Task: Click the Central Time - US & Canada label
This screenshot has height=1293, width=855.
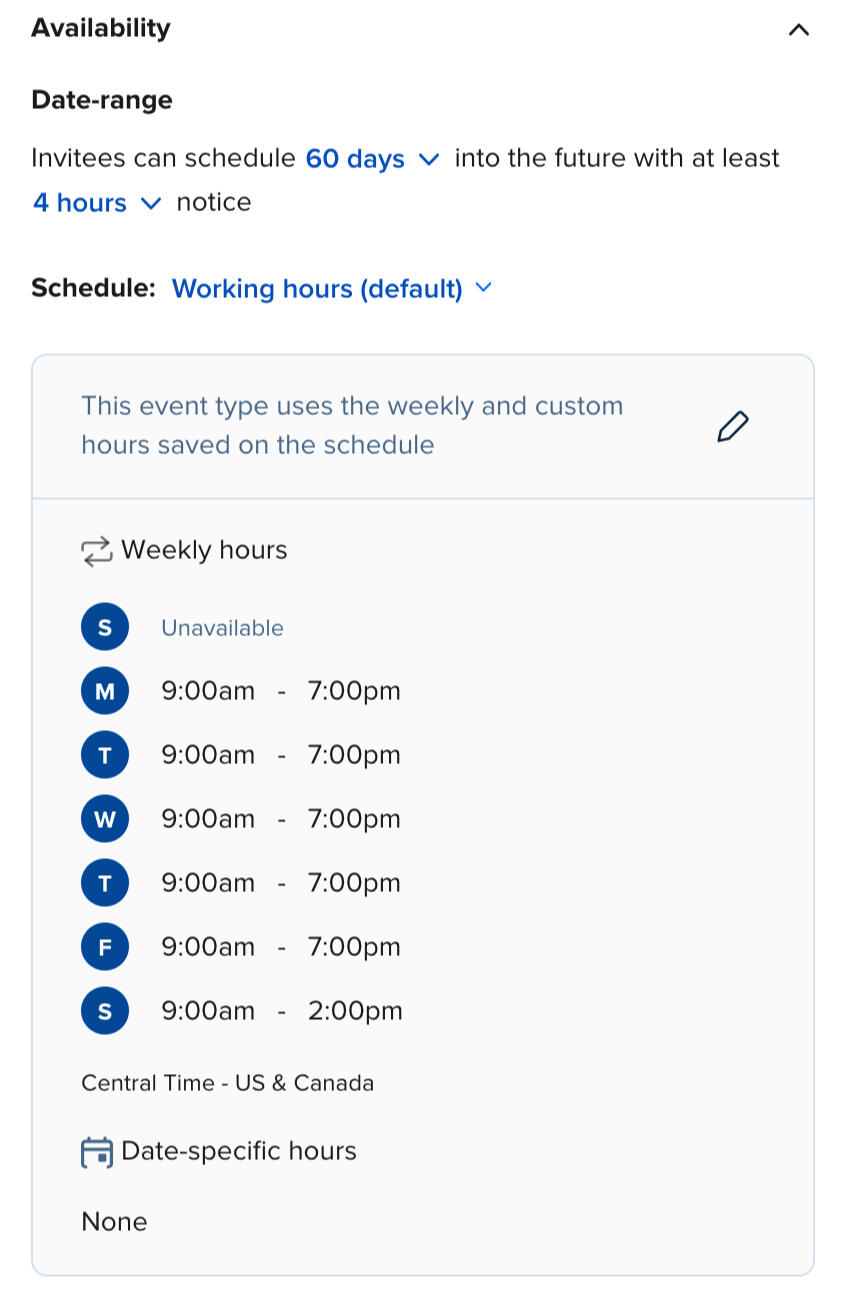Action: [x=227, y=1083]
